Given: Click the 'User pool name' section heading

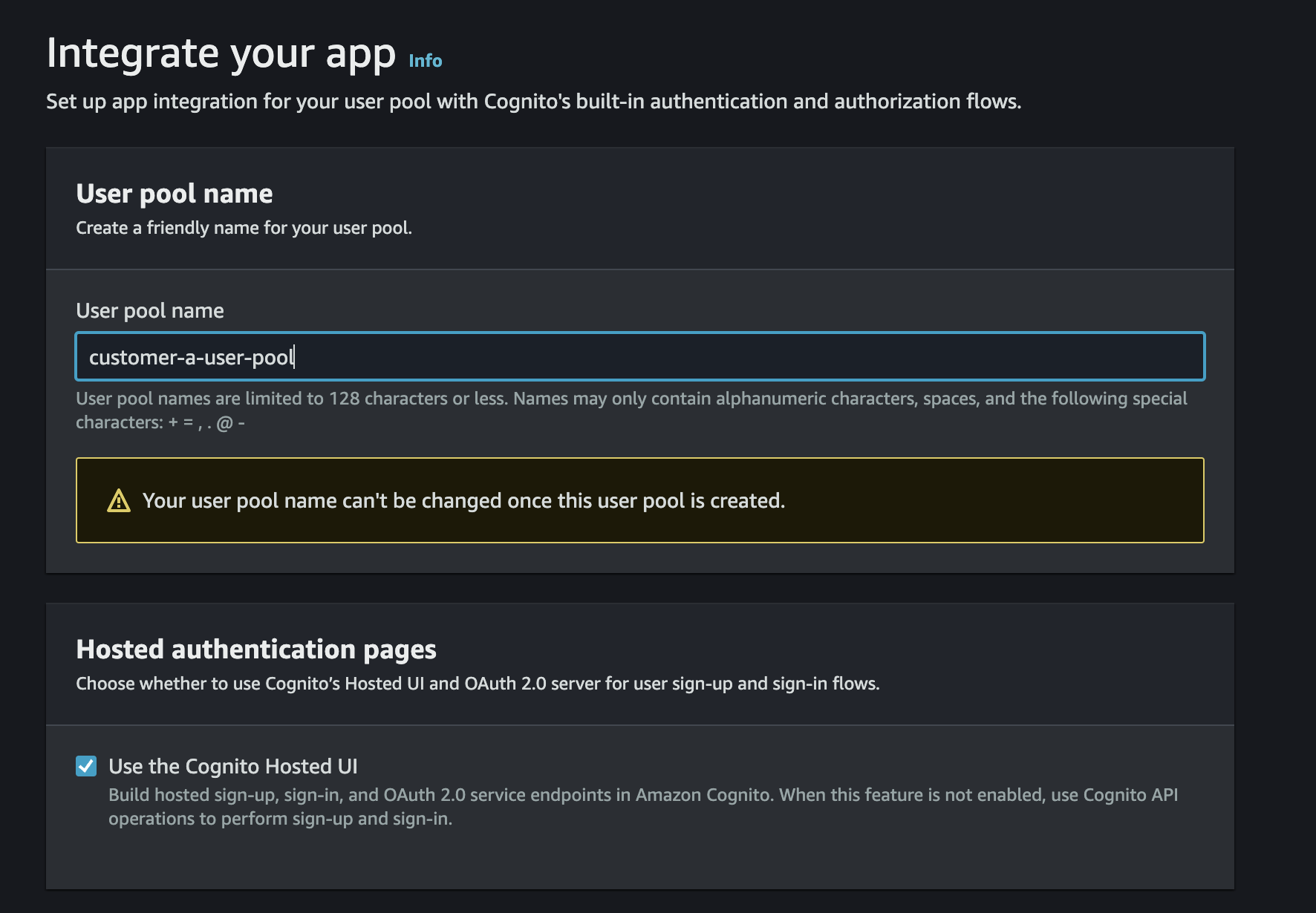Looking at the screenshot, I should [x=174, y=194].
